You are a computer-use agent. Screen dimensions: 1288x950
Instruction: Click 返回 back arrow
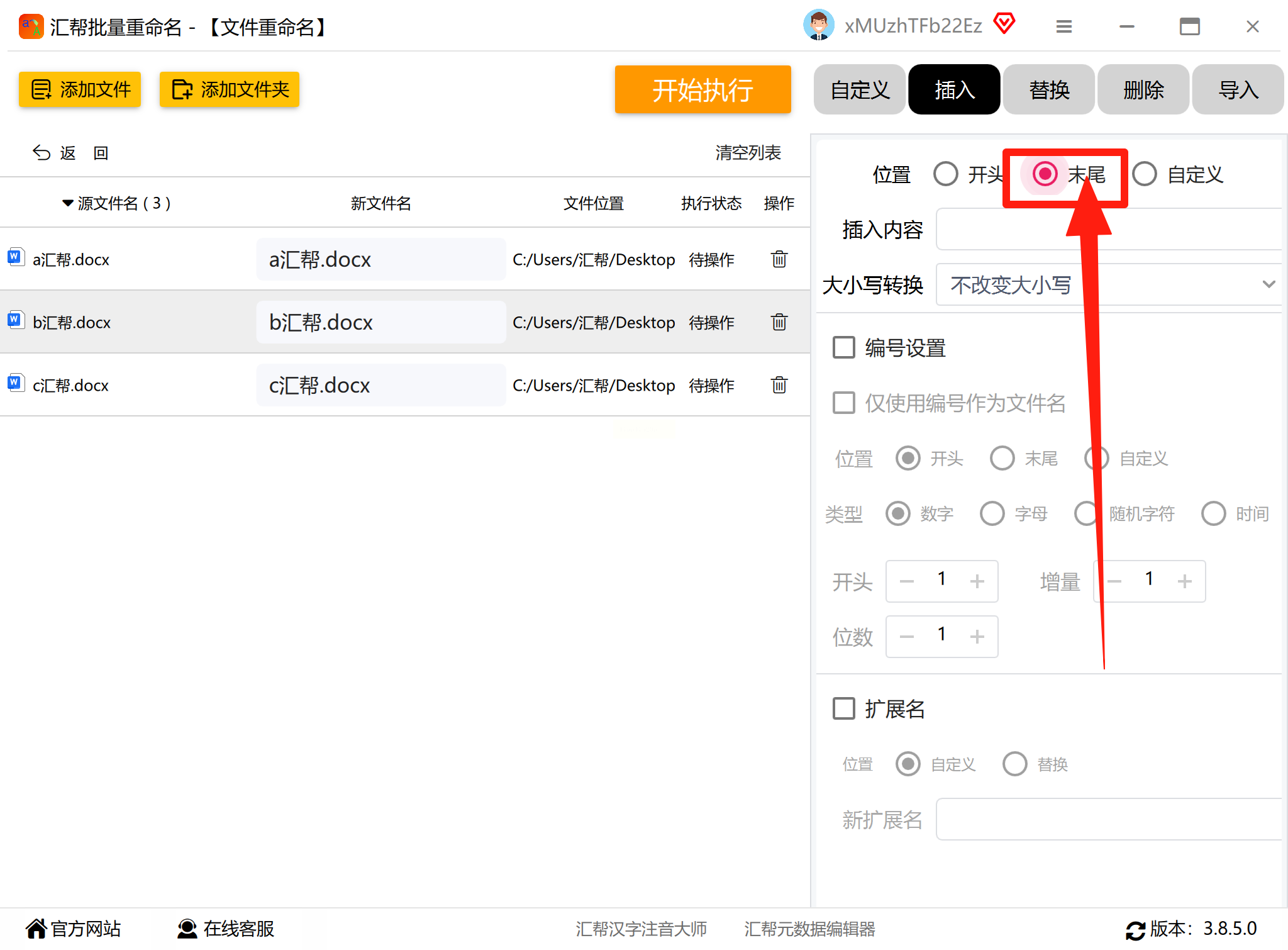tap(42, 153)
